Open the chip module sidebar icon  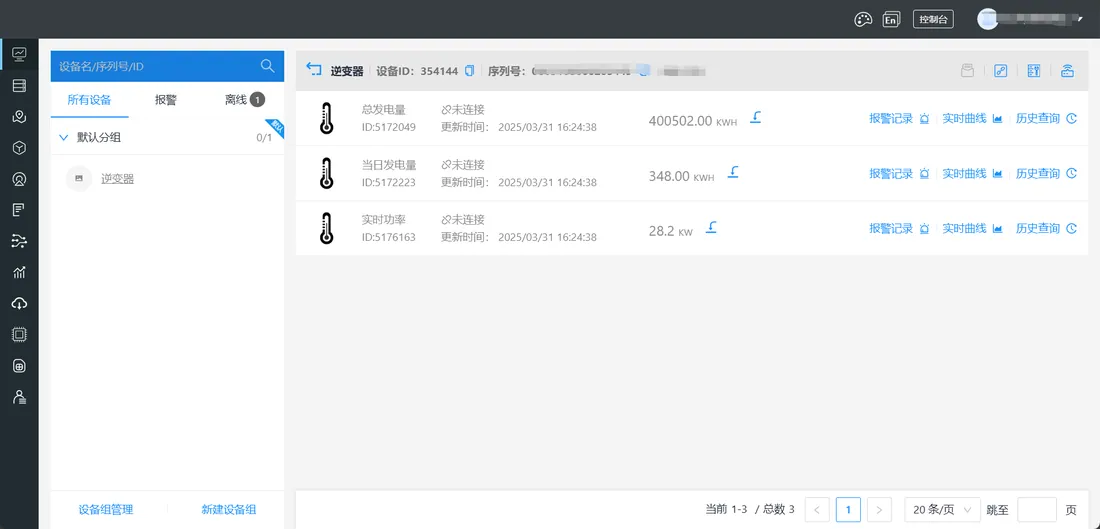point(19,335)
